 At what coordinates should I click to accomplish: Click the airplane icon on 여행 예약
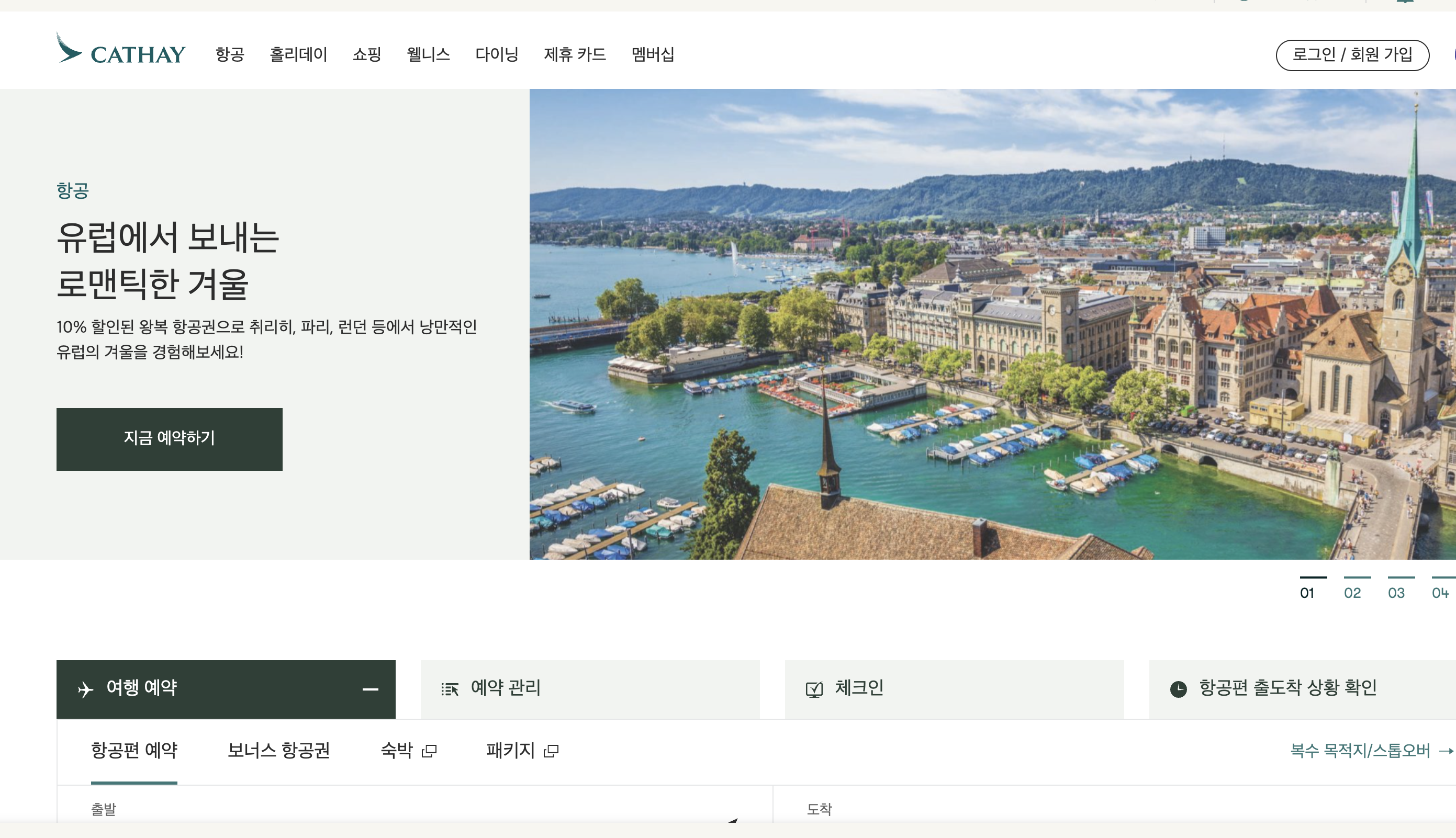click(85, 689)
